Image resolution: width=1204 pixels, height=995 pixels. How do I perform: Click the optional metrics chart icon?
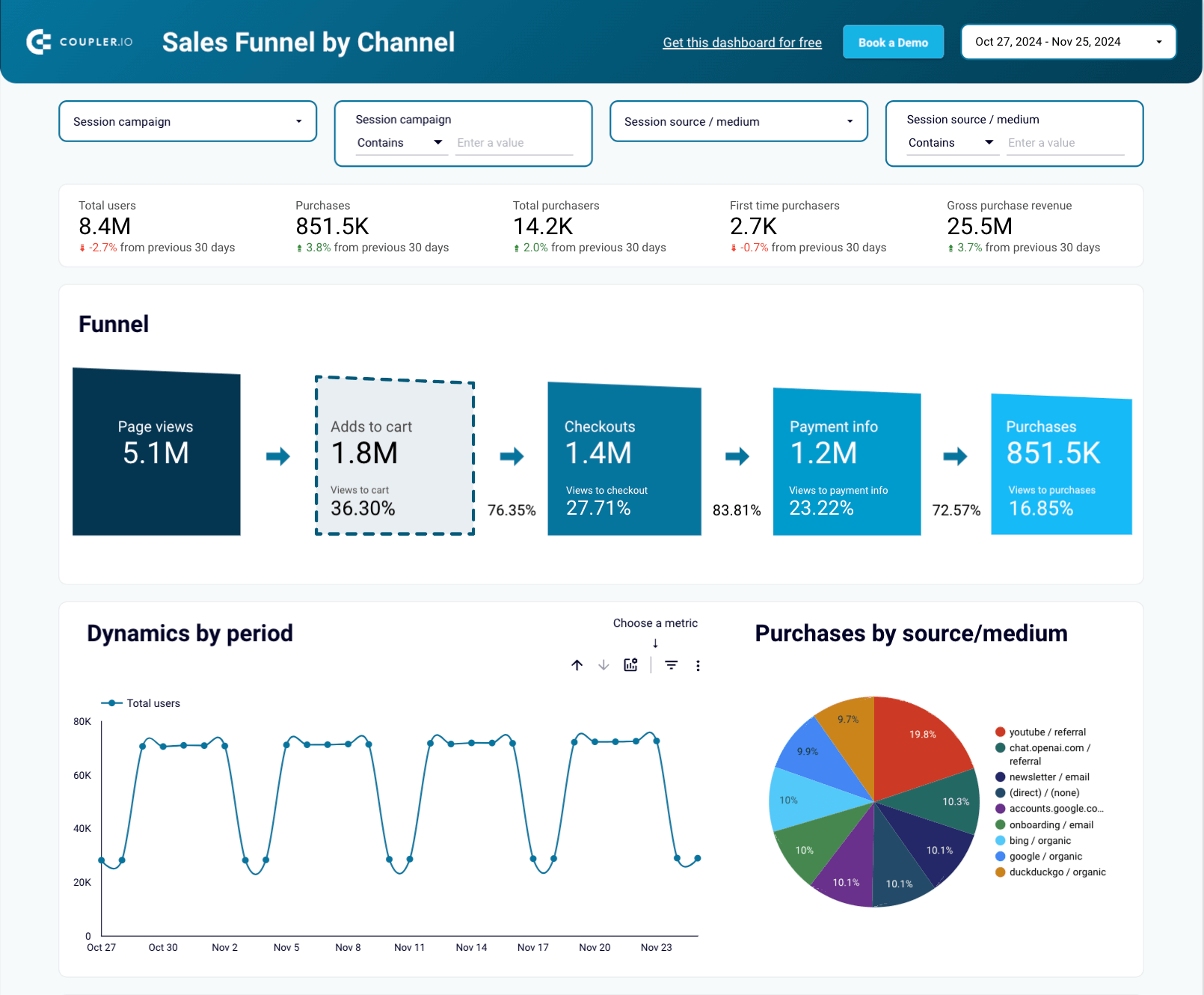tap(631, 665)
